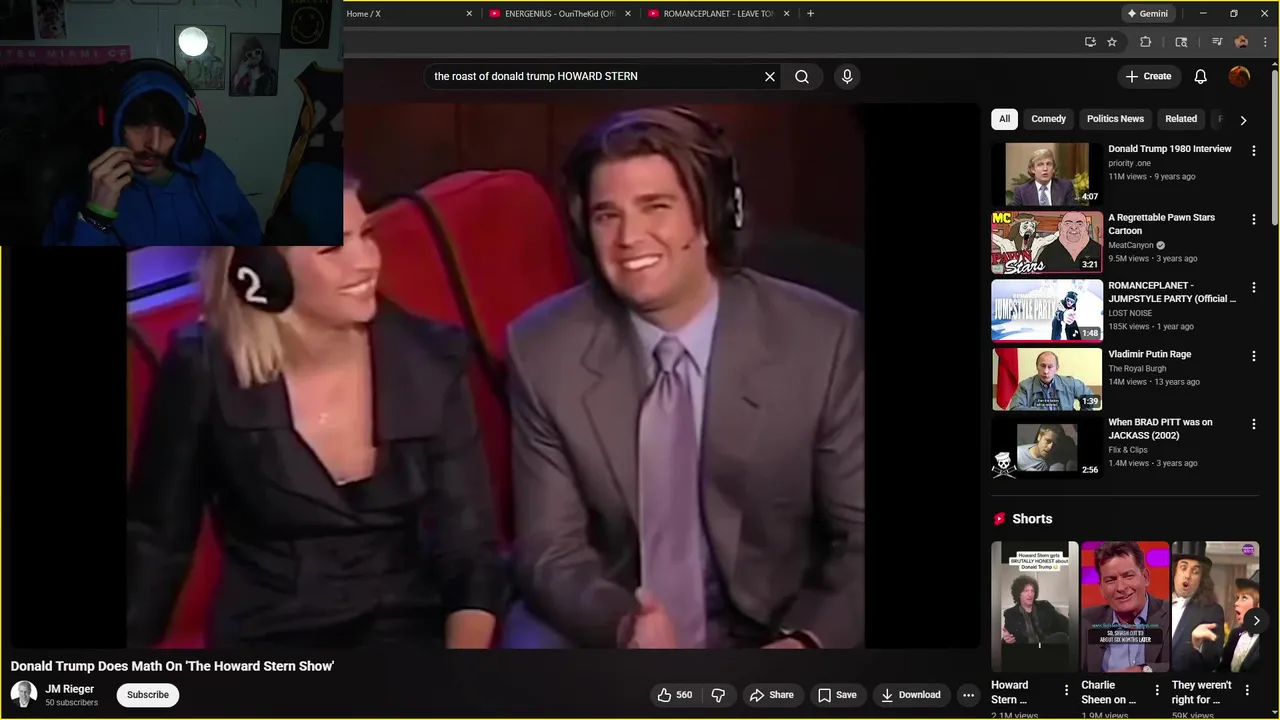Show next Shorts with arrow

1256,620
